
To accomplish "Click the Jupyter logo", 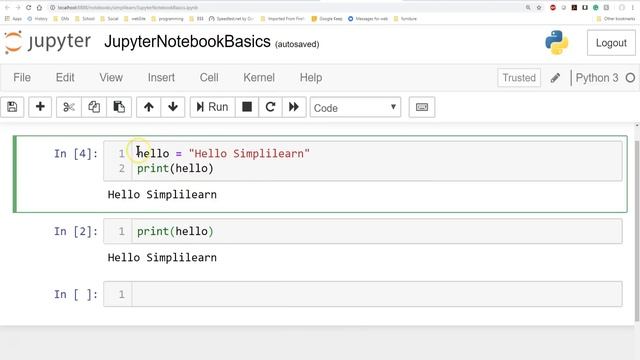I will 48,42.
